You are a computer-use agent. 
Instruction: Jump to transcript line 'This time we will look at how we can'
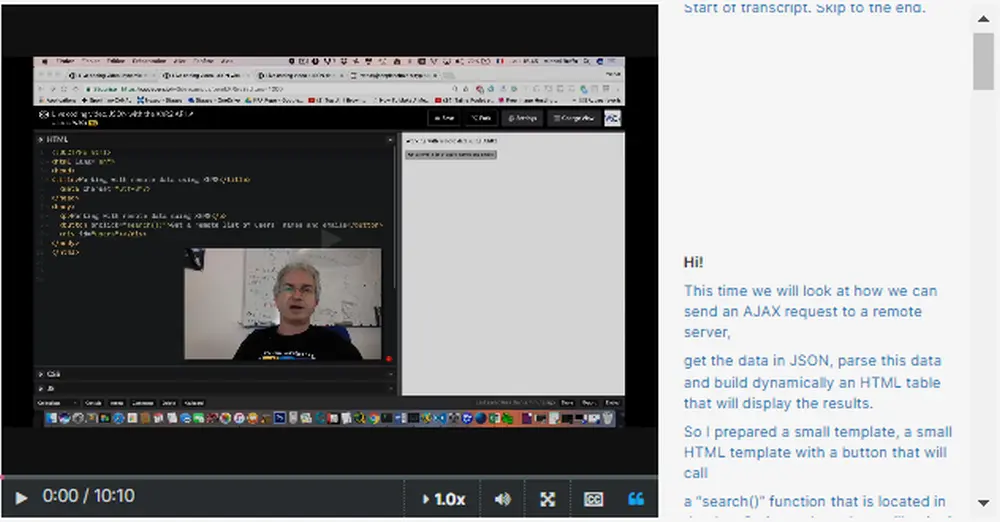(811, 311)
